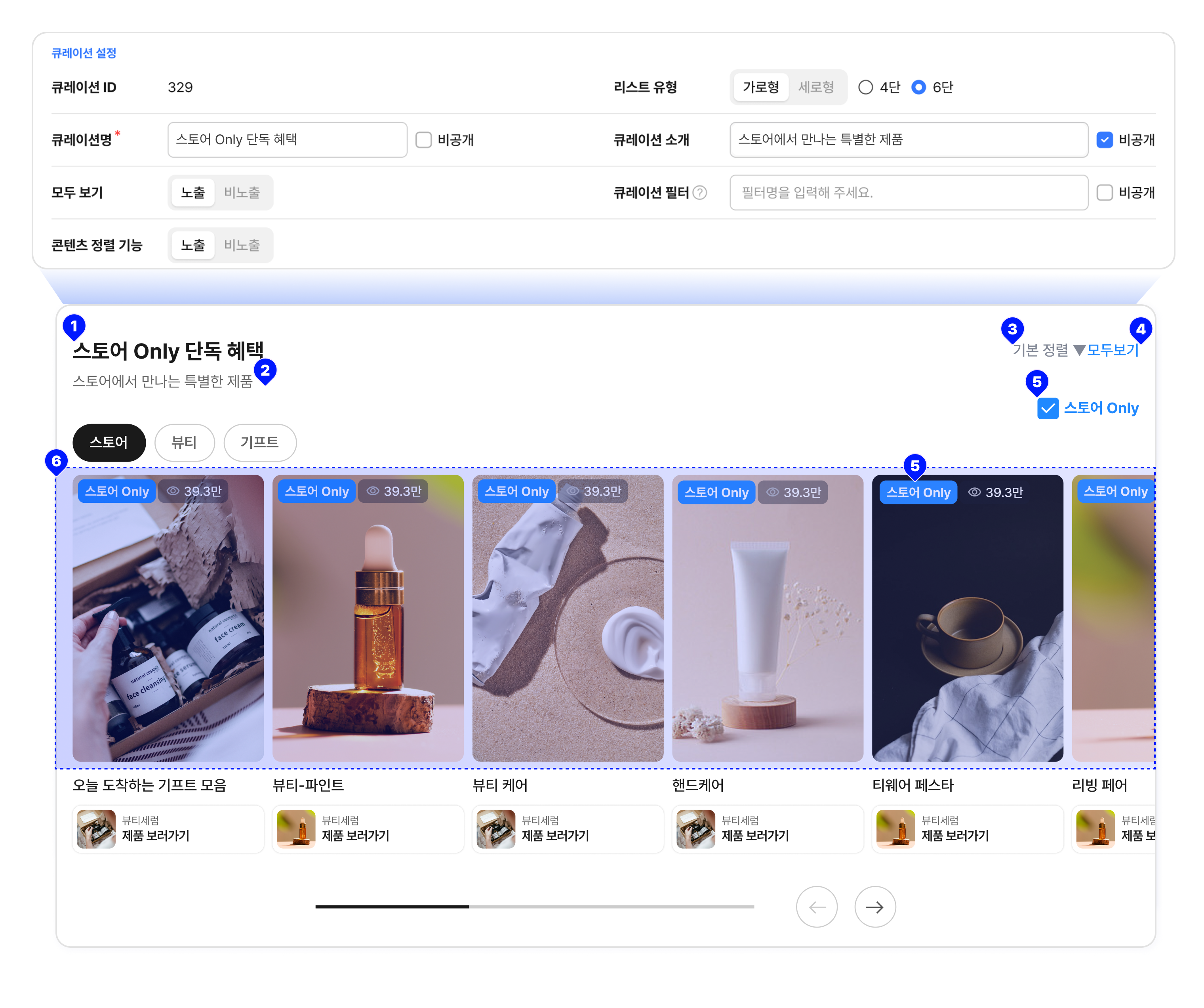Select the 4단 radio option
The height and width of the screenshot is (1008, 1204).
[x=865, y=87]
